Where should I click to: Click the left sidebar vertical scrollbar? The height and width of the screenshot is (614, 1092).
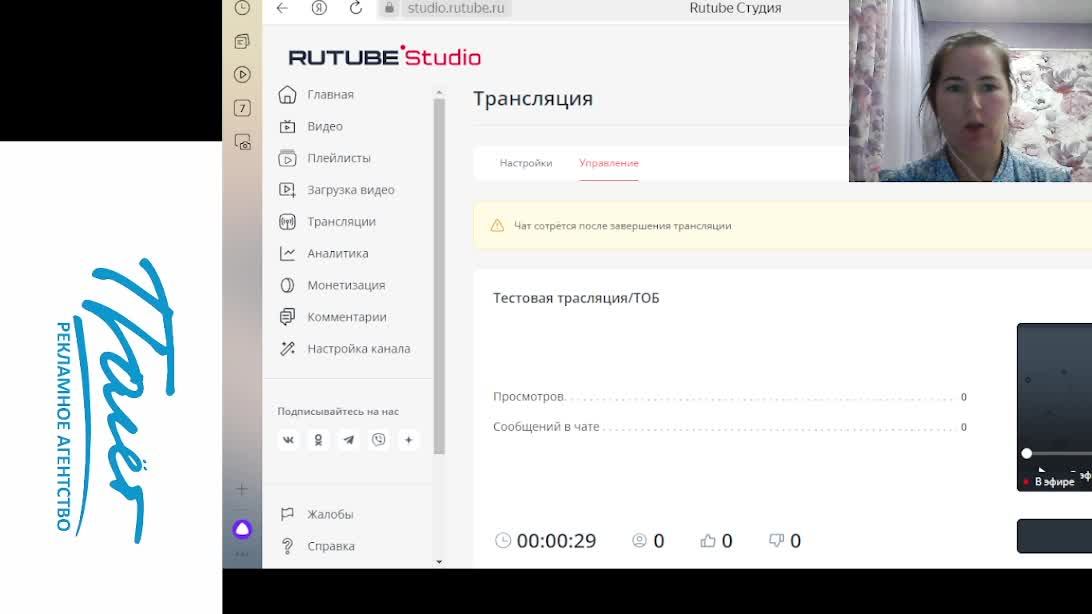click(x=439, y=276)
